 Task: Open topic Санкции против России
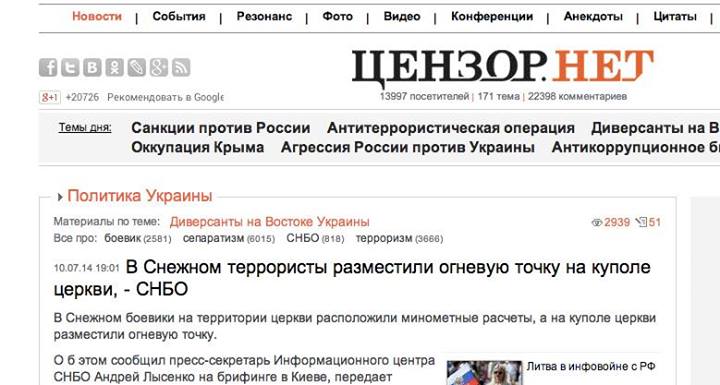pos(220,128)
